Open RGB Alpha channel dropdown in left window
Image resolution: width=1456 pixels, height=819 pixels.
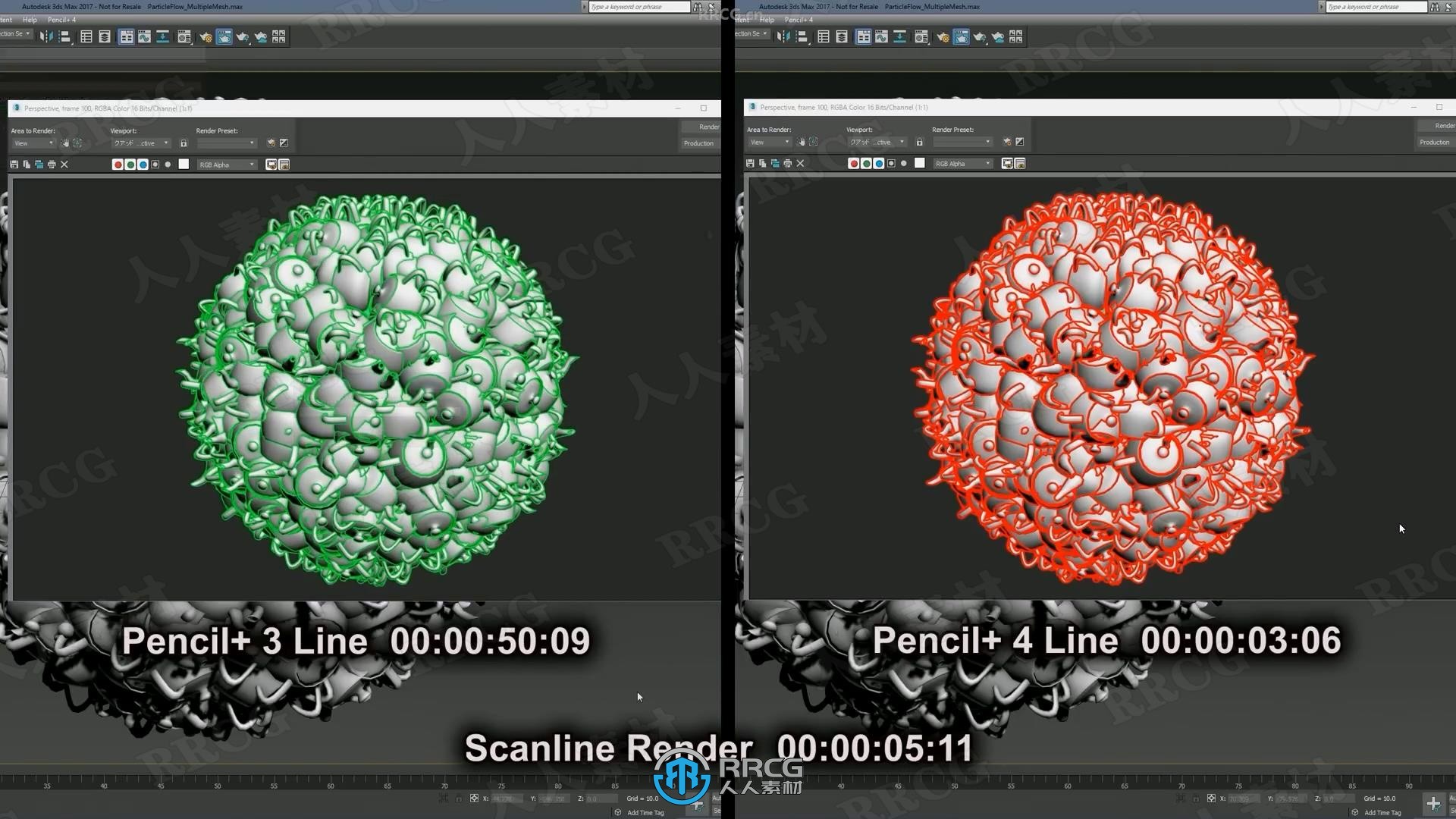point(227,165)
